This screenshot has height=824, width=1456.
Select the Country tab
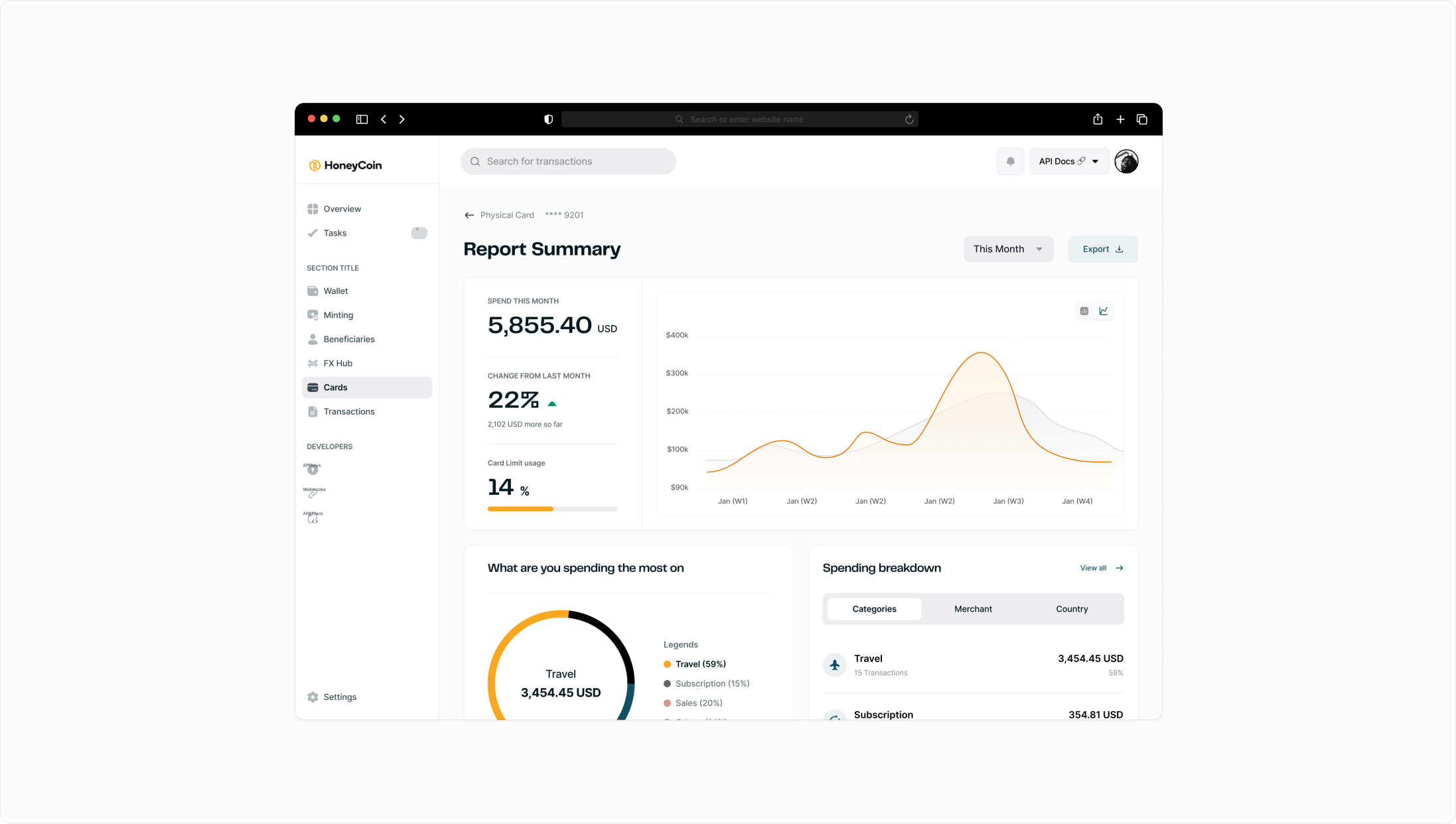click(x=1072, y=609)
